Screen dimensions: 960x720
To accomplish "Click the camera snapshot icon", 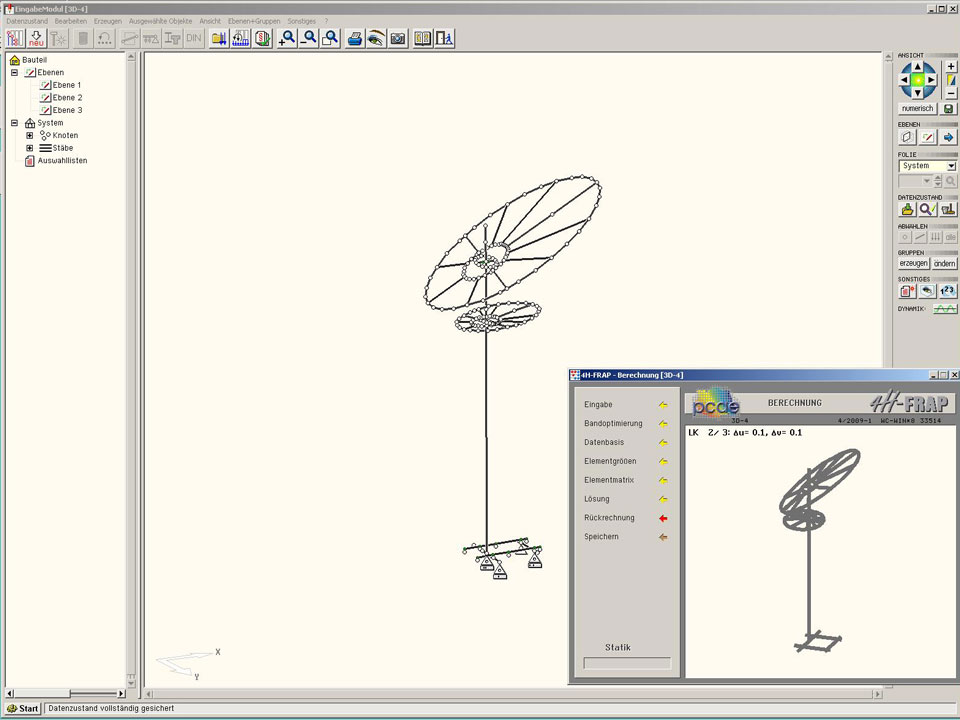I will pos(398,39).
